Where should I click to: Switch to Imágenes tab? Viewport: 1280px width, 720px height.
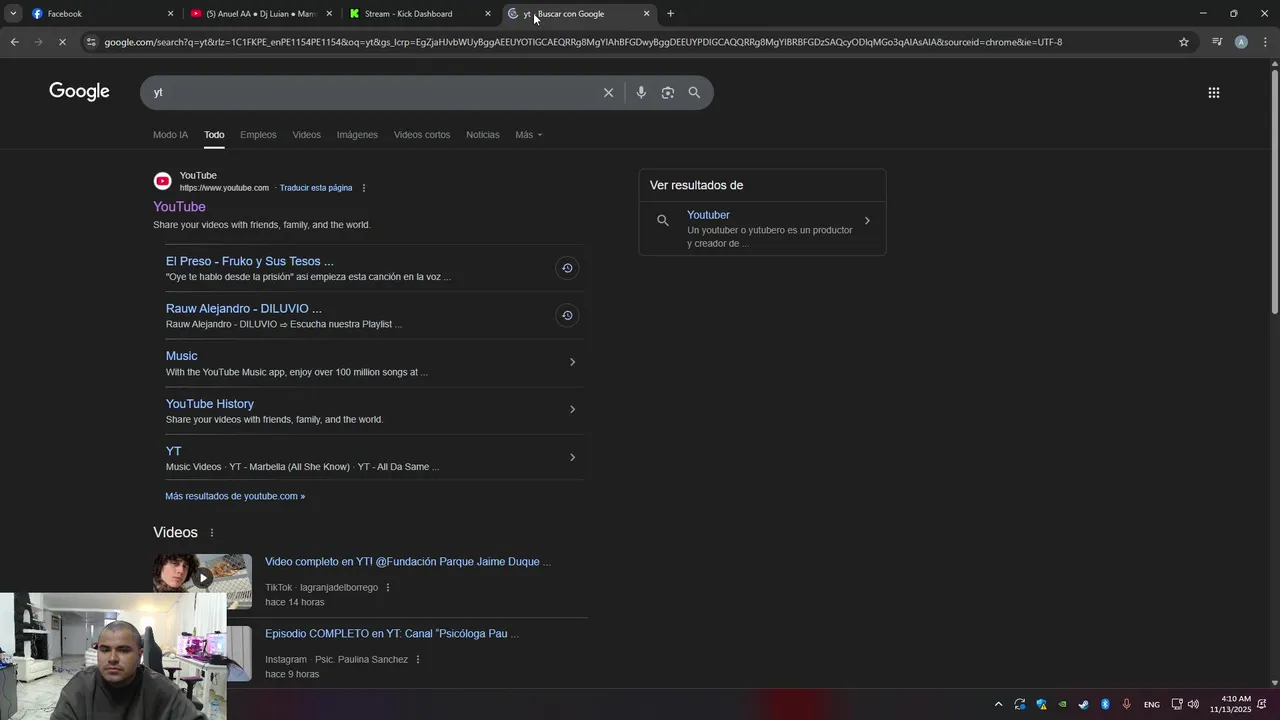357,135
